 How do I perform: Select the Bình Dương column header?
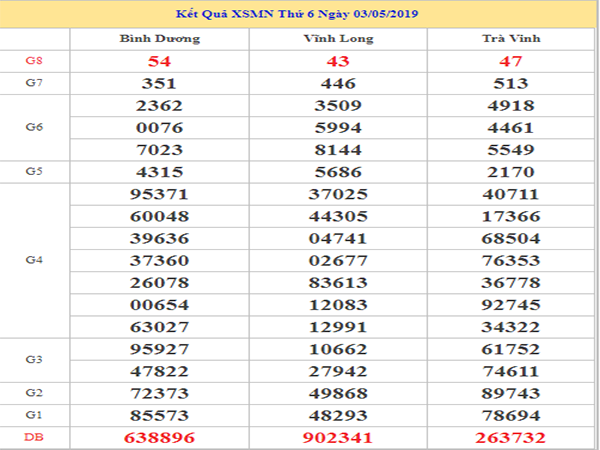[x=160, y=39]
